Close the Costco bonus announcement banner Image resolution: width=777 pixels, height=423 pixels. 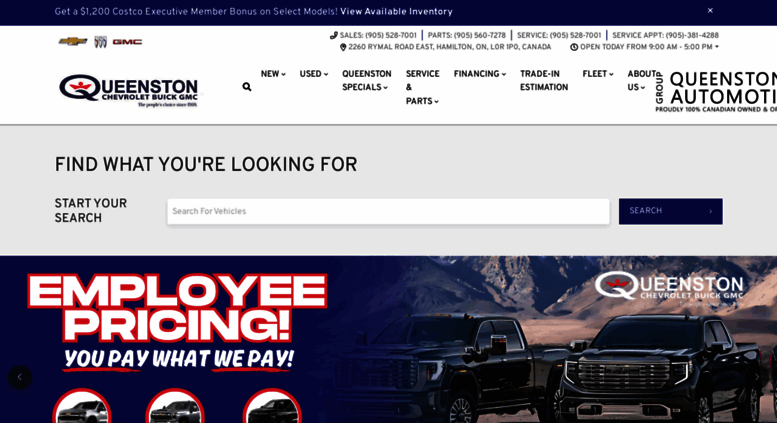click(x=710, y=11)
